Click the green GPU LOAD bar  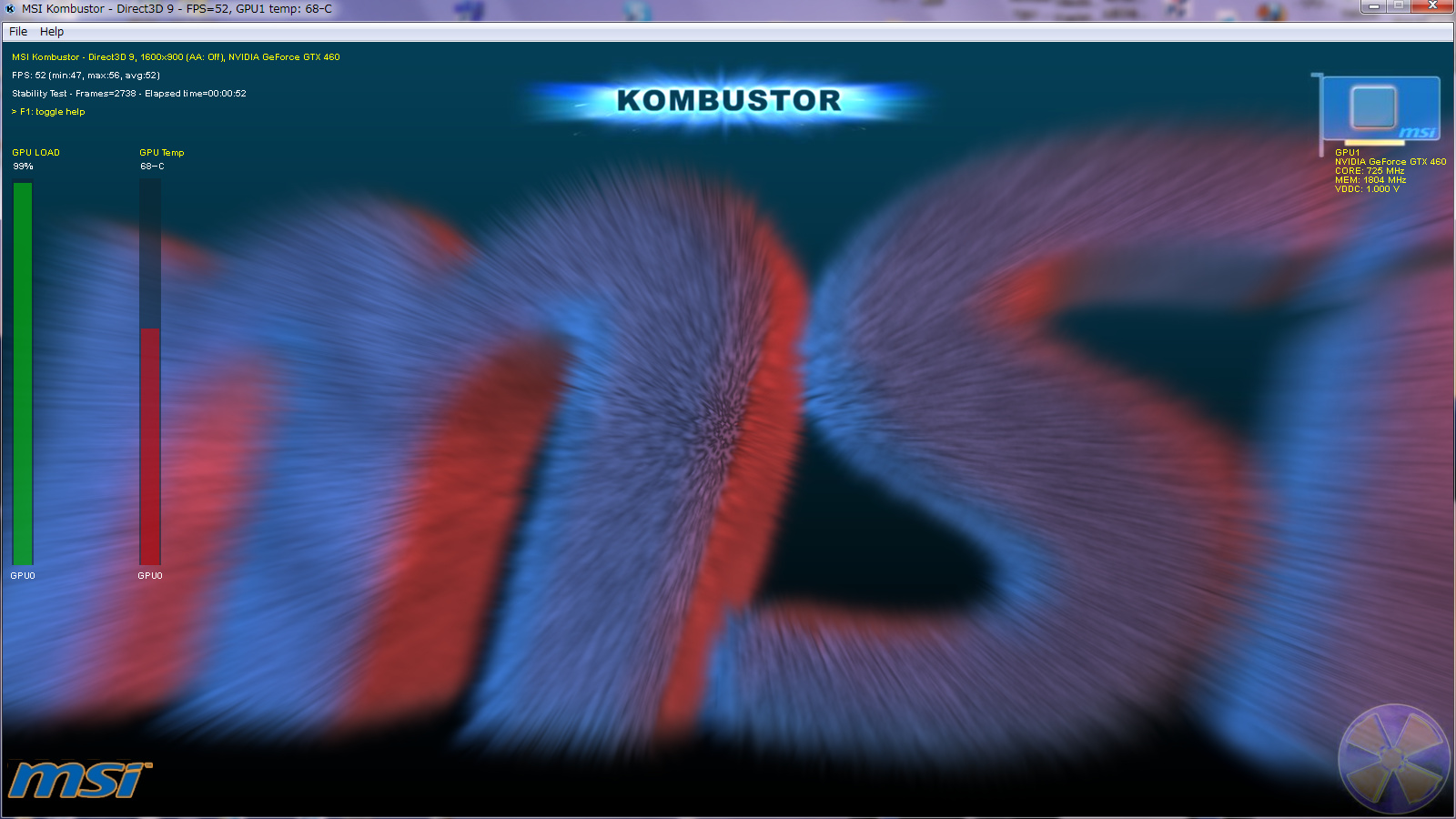[23, 373]
